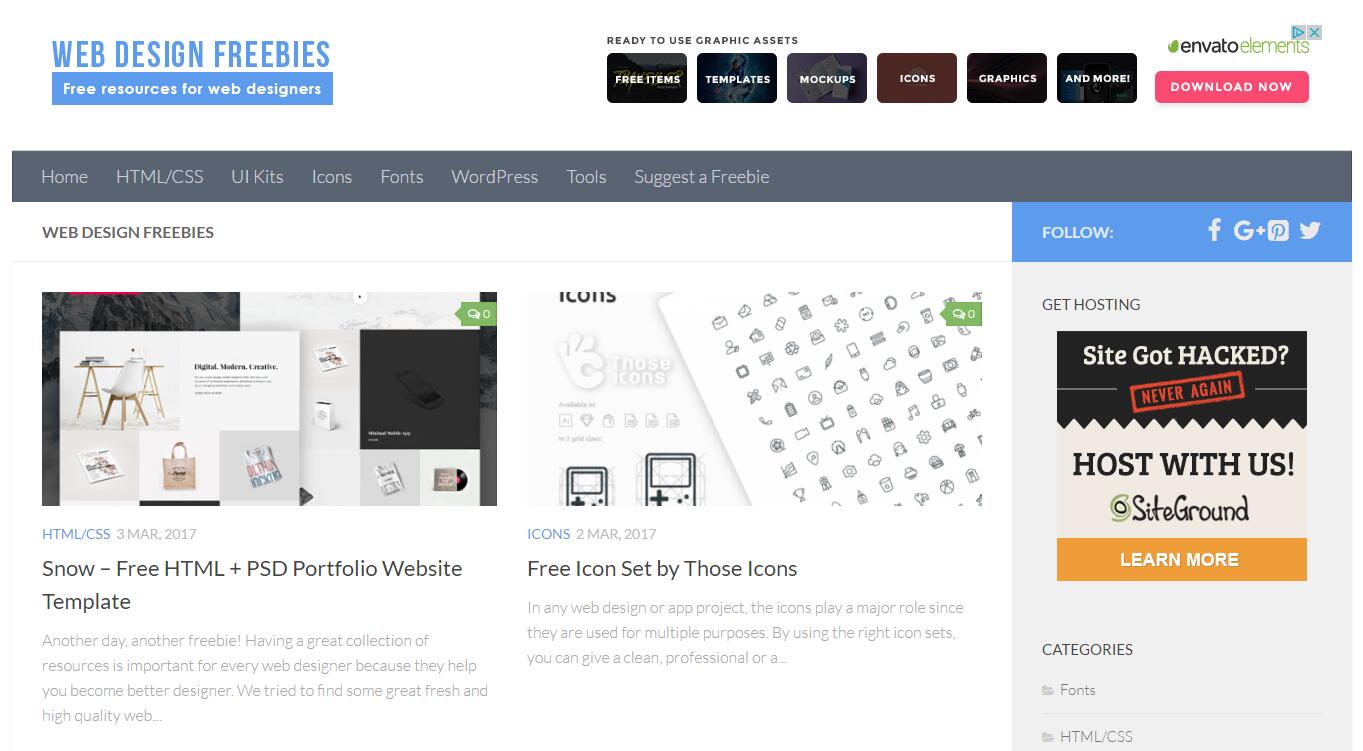Open the Those Icons post thumbnail
This screenshot has width=1363, height=751.
755,399
